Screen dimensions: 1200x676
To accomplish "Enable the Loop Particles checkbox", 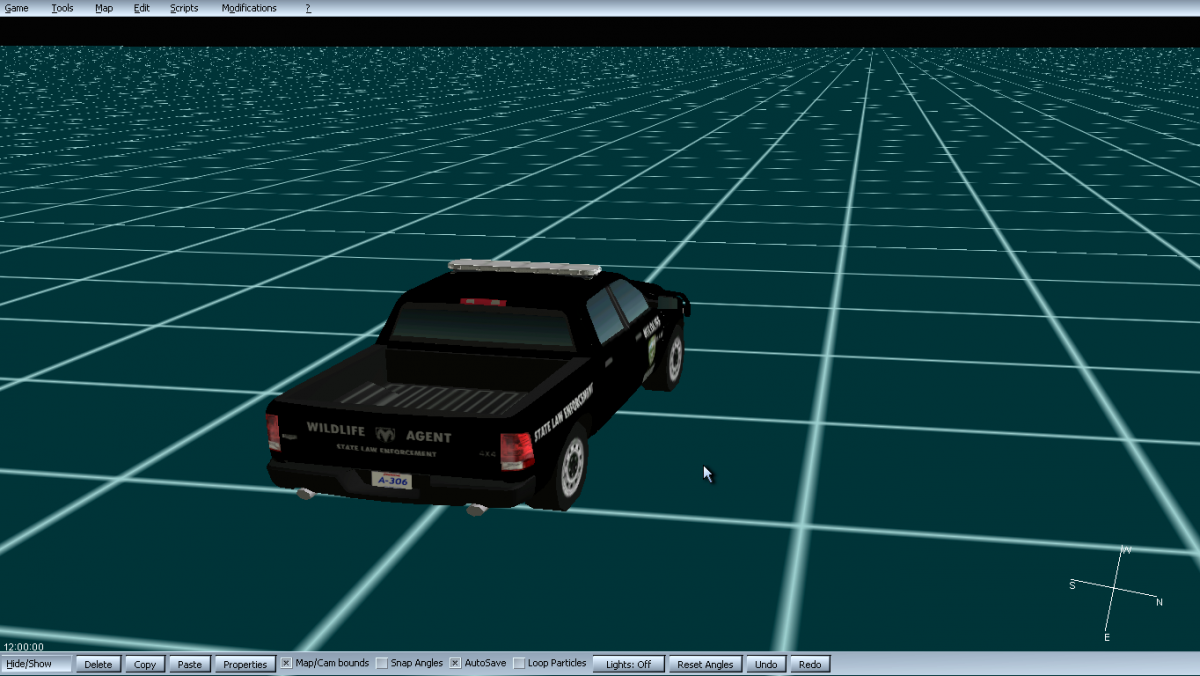I will click(x=519, y=663).
